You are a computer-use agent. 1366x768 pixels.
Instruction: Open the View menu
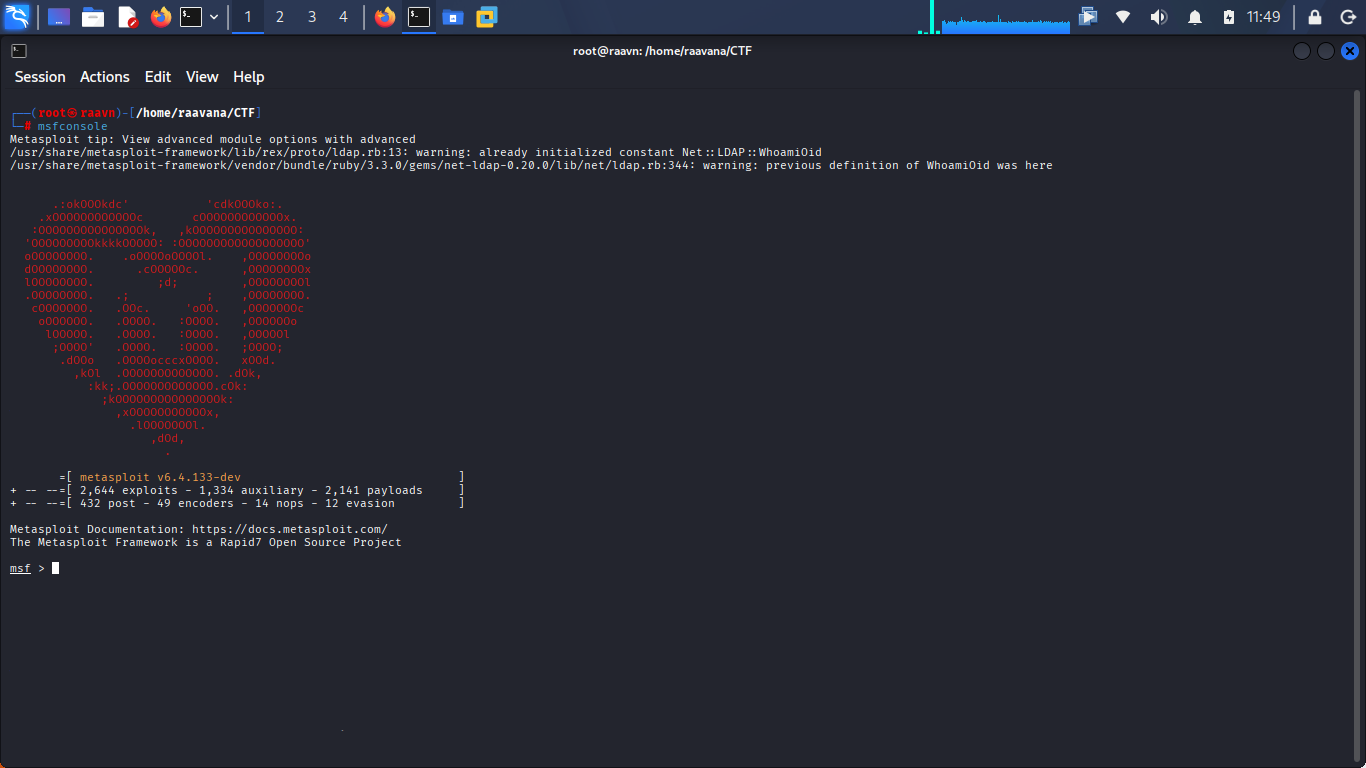(202, 77)
